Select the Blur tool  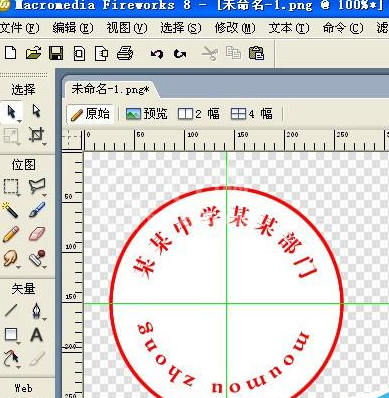10,258
